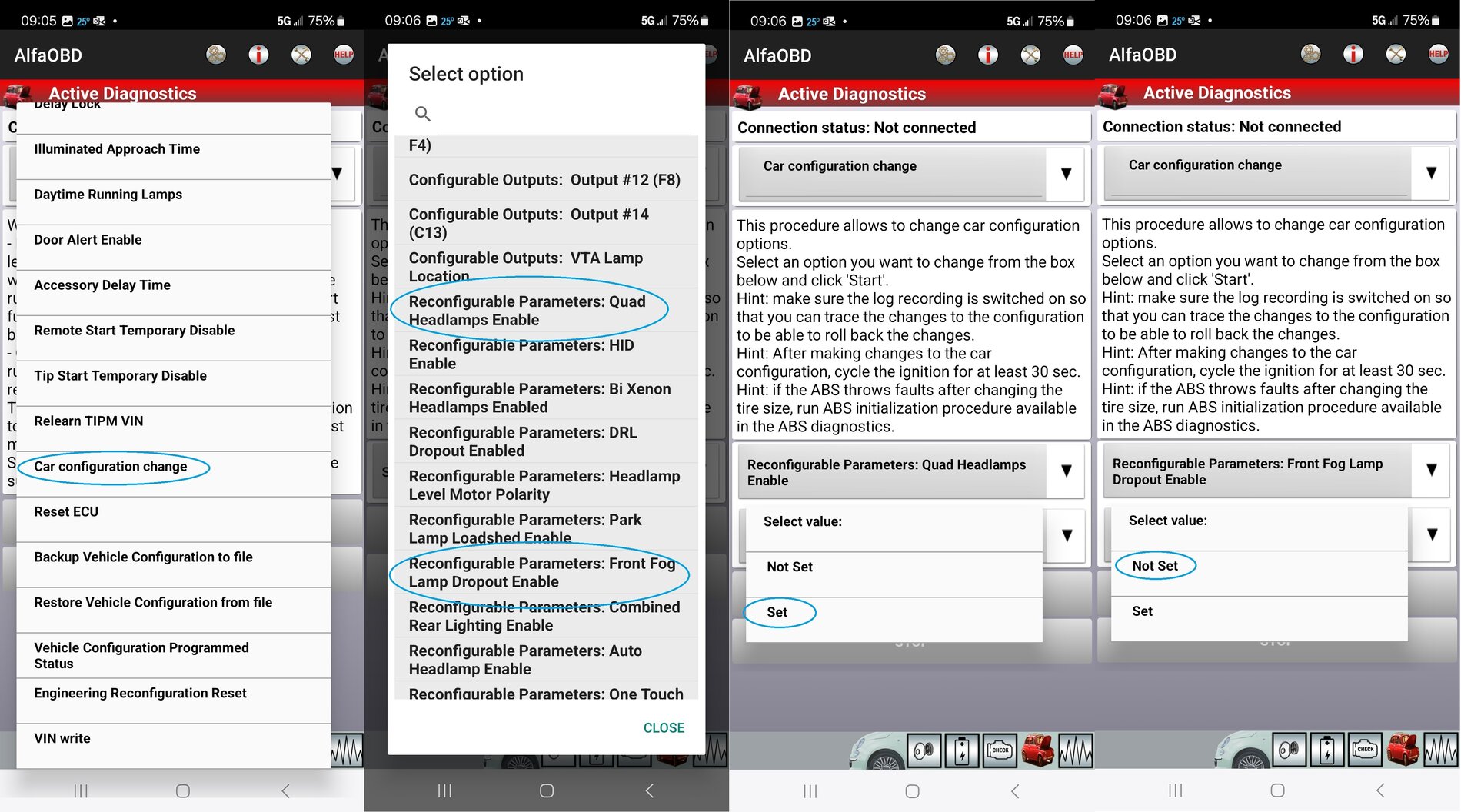Select CHECK engine icon on third screen

(1000, 750)
